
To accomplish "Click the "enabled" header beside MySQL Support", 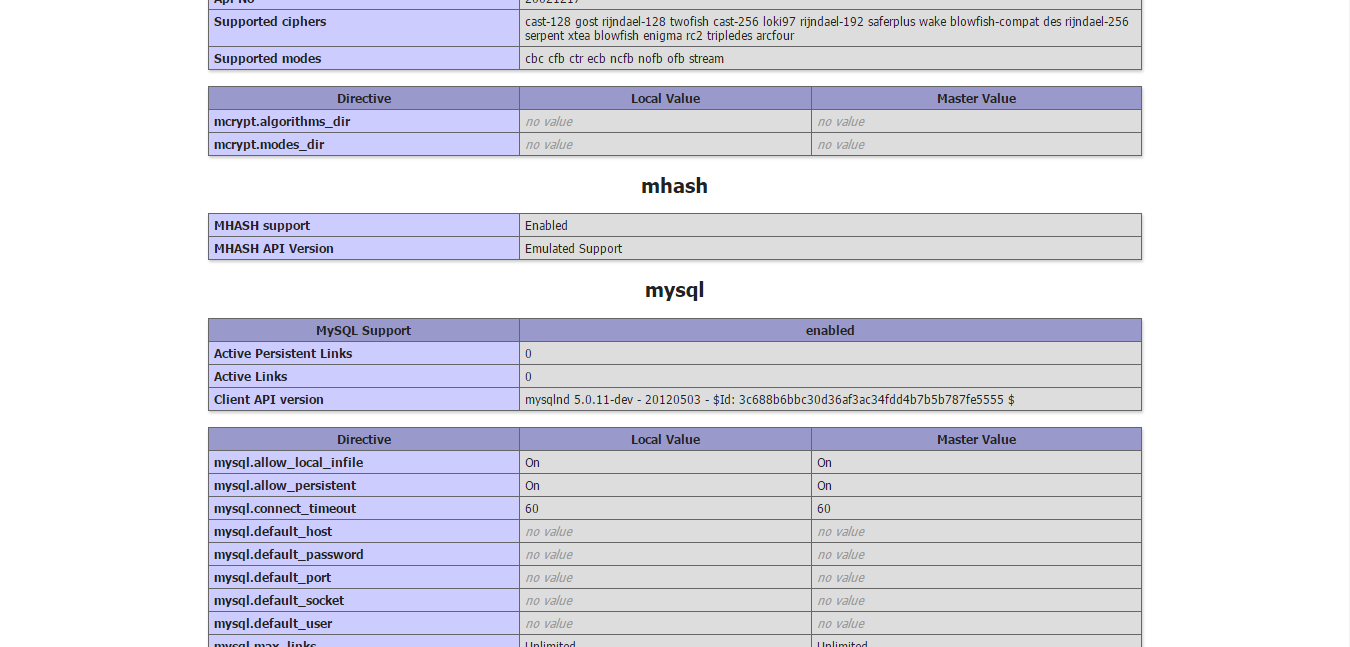I will 830,330.
